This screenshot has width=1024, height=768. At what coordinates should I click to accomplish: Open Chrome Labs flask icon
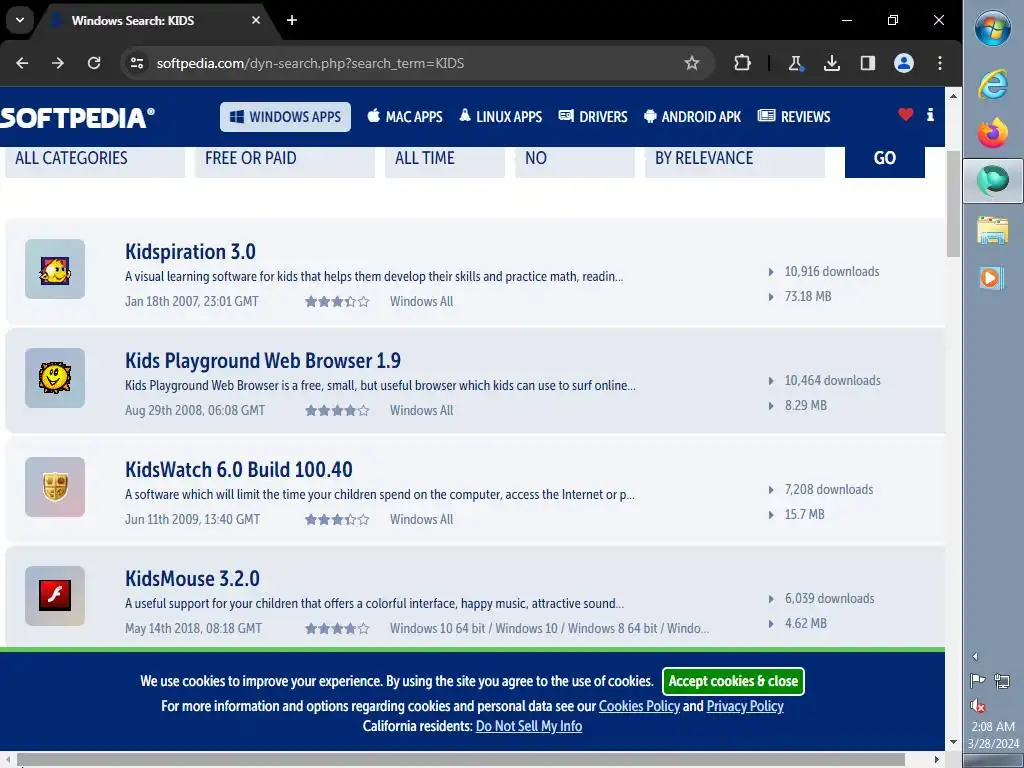(x=795, y=63)
